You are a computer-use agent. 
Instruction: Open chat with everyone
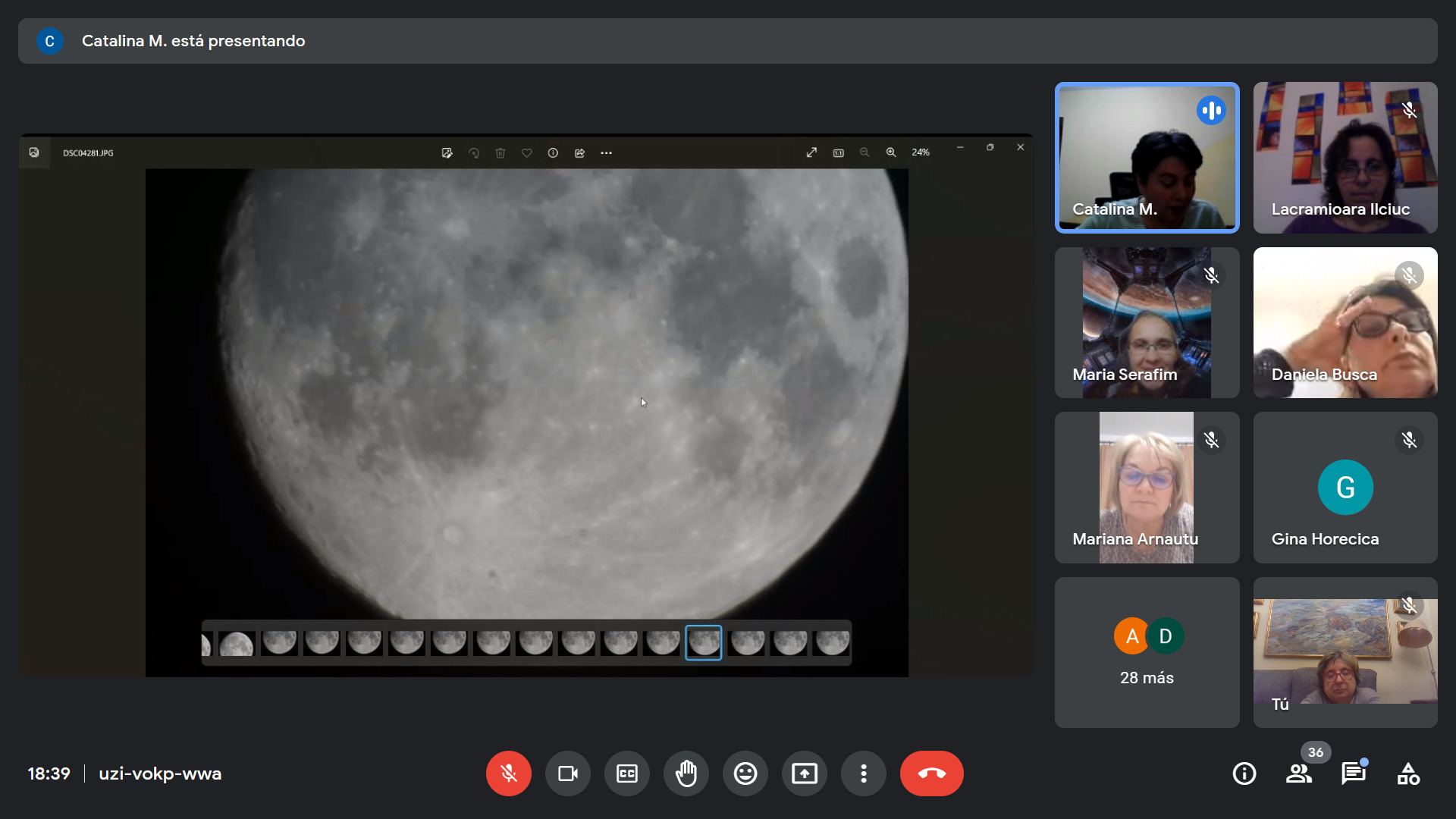1354,773
